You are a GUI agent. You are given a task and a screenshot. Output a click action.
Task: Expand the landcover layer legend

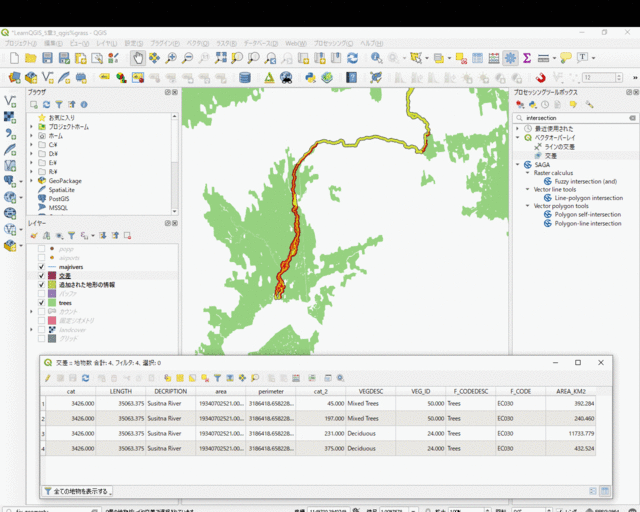click(x=31, y=329)
